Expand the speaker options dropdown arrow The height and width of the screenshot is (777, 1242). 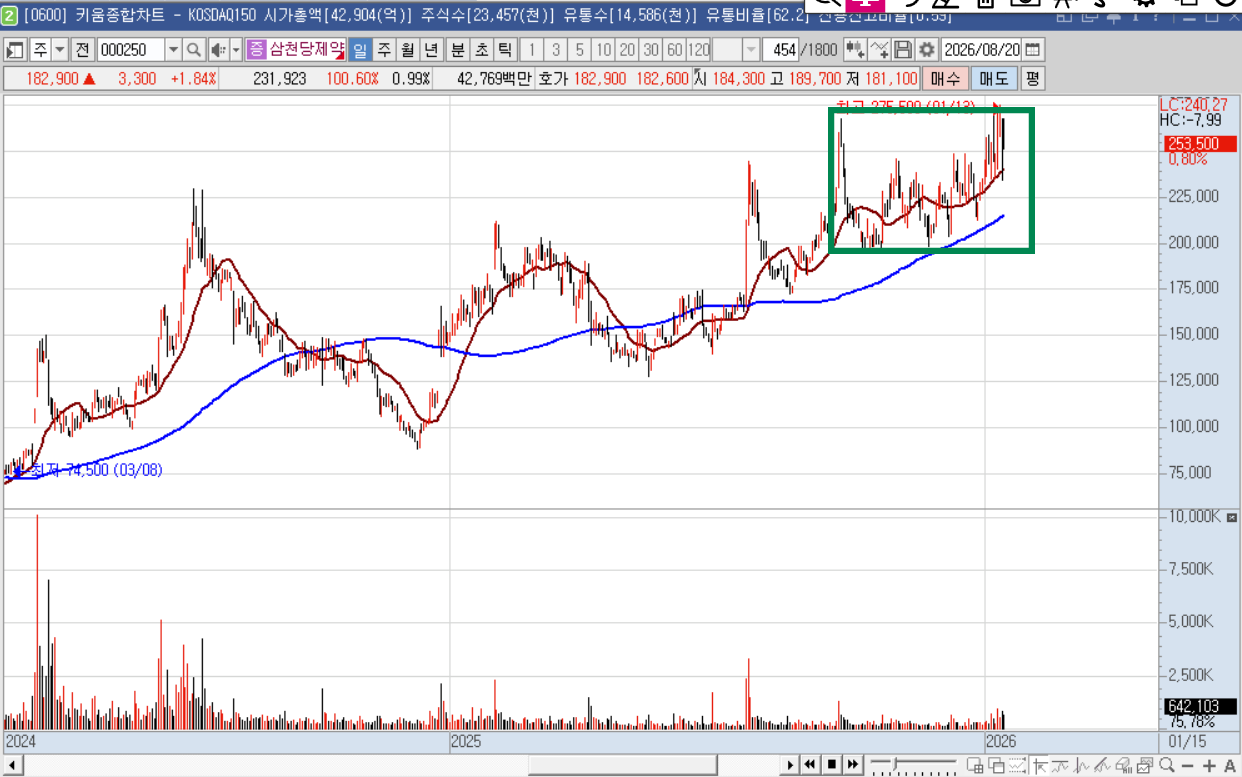click(236, 50)
